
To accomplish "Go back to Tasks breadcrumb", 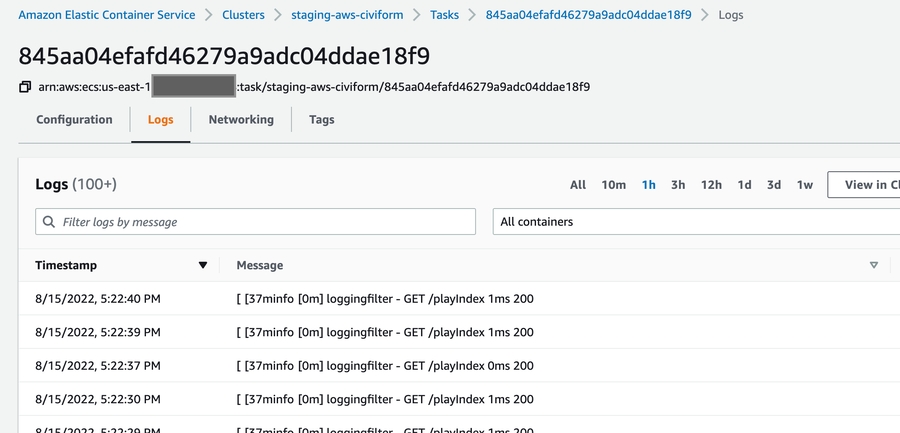I will (x=445, y=16).
